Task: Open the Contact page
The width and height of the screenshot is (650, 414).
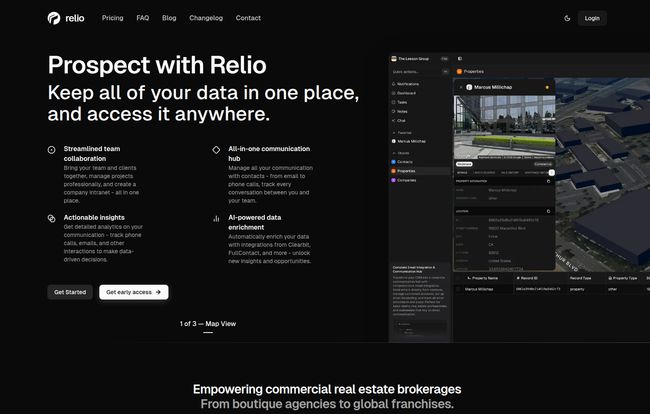Action: click(248, 18)
